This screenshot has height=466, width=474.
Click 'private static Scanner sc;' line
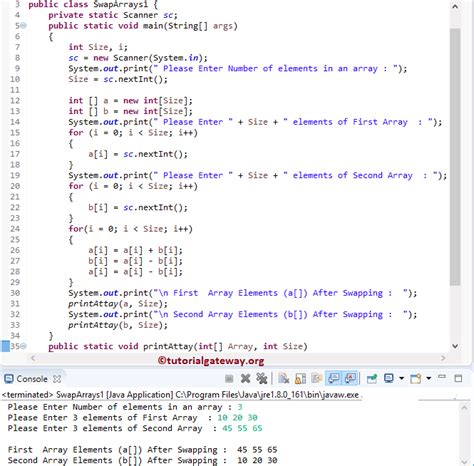(113, 15)
